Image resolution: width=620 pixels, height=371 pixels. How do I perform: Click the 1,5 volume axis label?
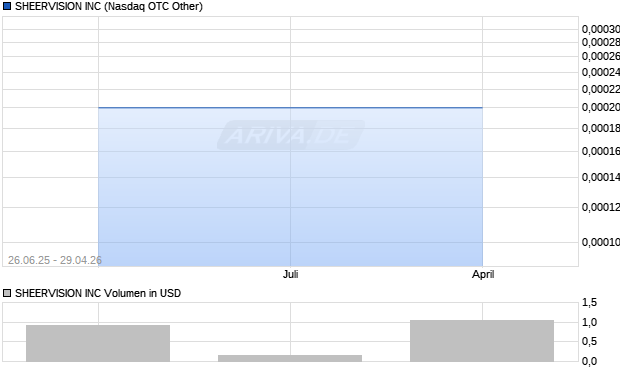click(x=589, y=303)
